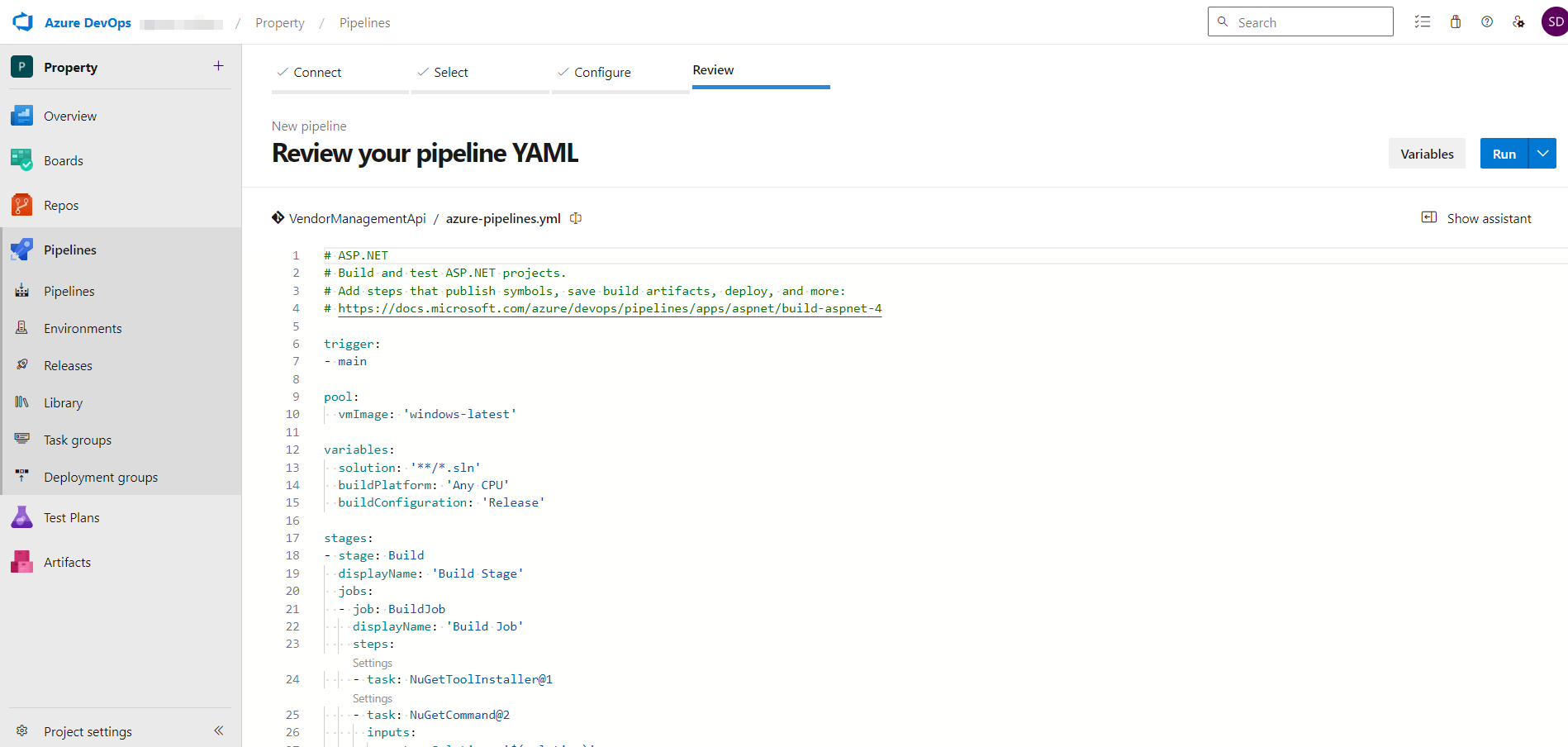Click the Pipelines sub-item icon
1568x747 pixels.
(22, 291)
